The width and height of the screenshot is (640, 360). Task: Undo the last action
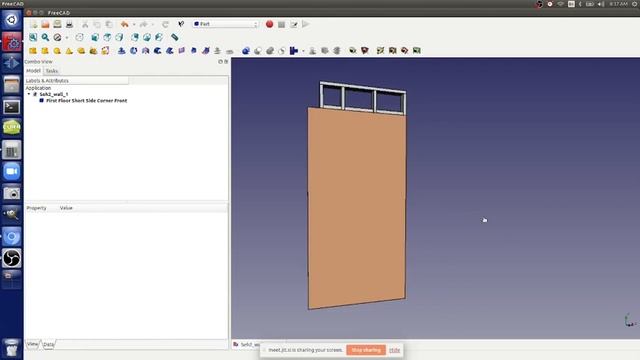click(124, 24)
